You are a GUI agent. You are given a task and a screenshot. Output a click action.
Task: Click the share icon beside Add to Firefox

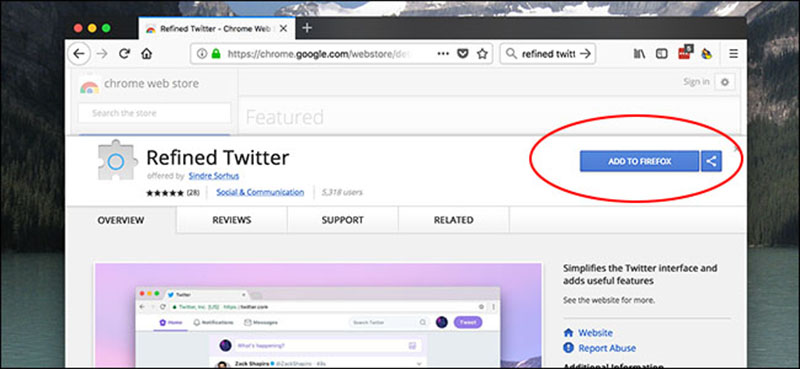[x=711, y=161]
